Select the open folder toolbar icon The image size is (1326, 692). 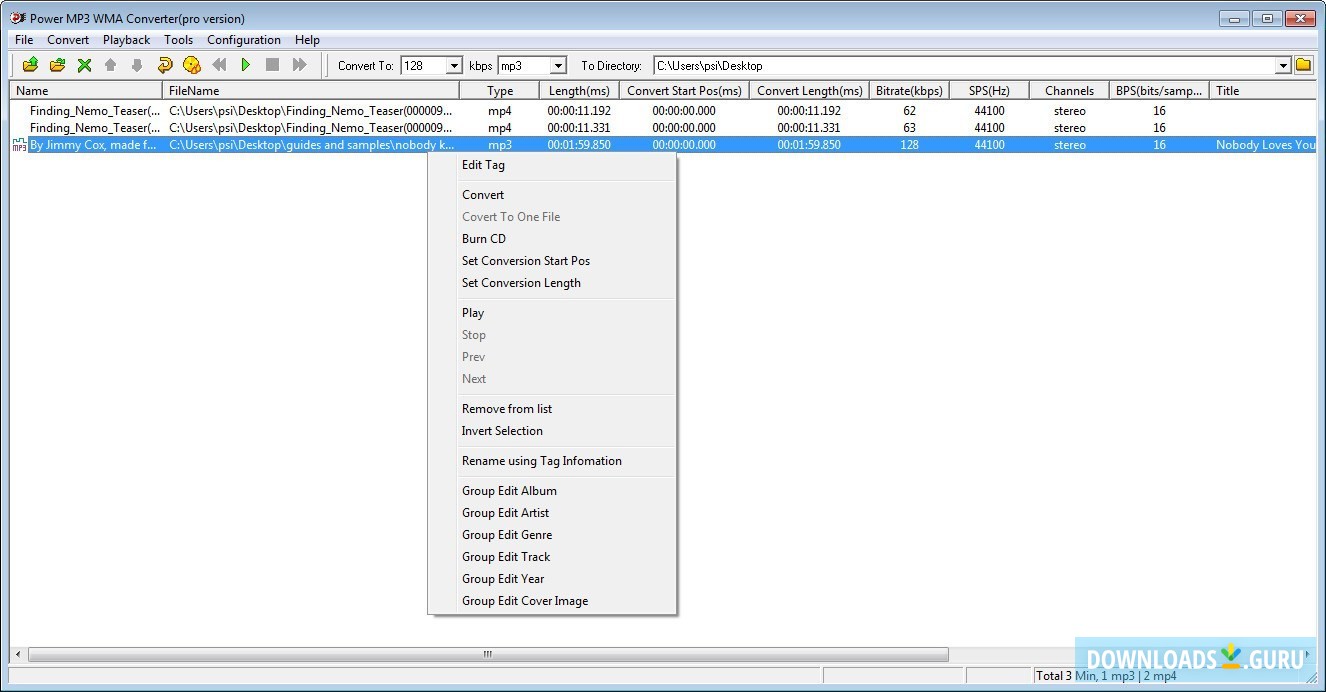56,64
